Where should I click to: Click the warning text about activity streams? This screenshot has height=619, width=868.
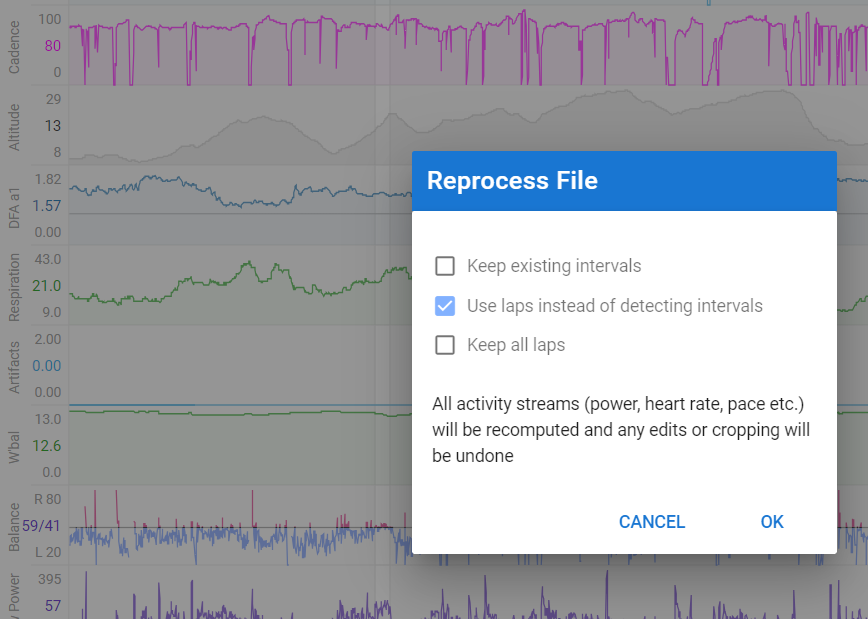(x=621, y=430)
